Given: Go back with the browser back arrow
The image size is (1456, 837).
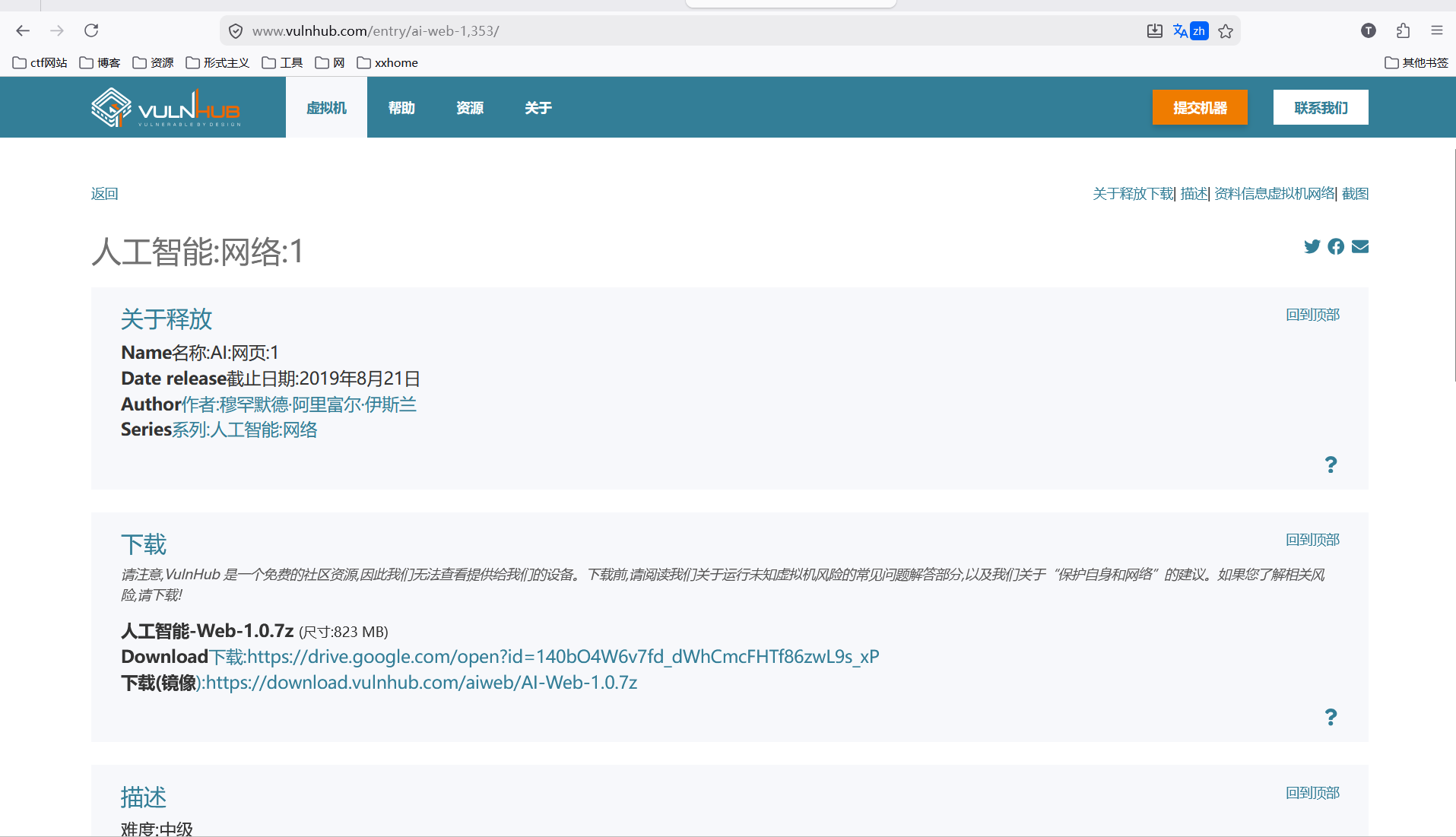Looking at the screenshot, I should coord(23,30).
